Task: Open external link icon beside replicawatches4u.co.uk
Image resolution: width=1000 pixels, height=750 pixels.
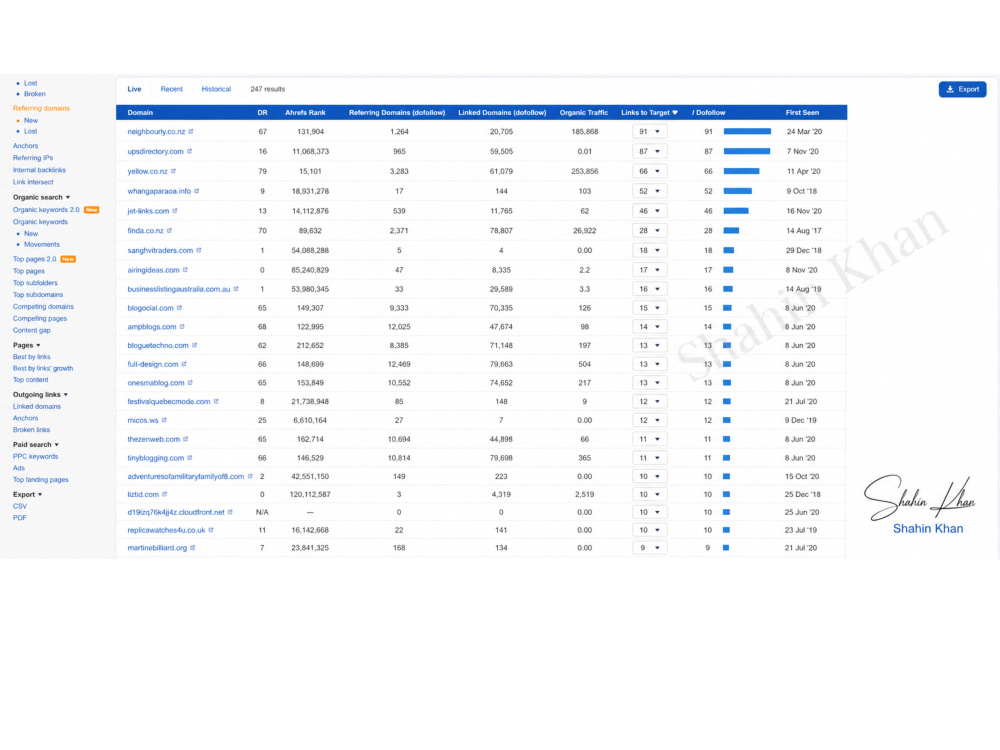Action: coord(211,530)
